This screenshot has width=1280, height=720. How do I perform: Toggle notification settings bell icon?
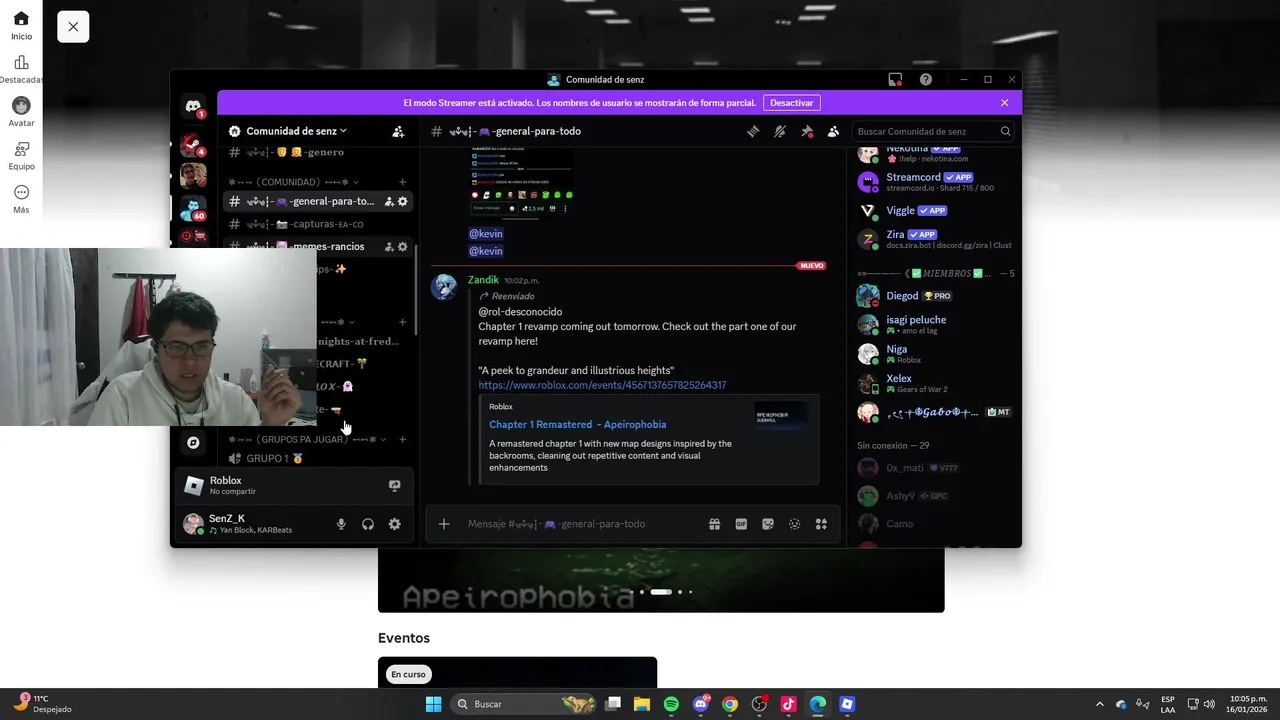780,131
